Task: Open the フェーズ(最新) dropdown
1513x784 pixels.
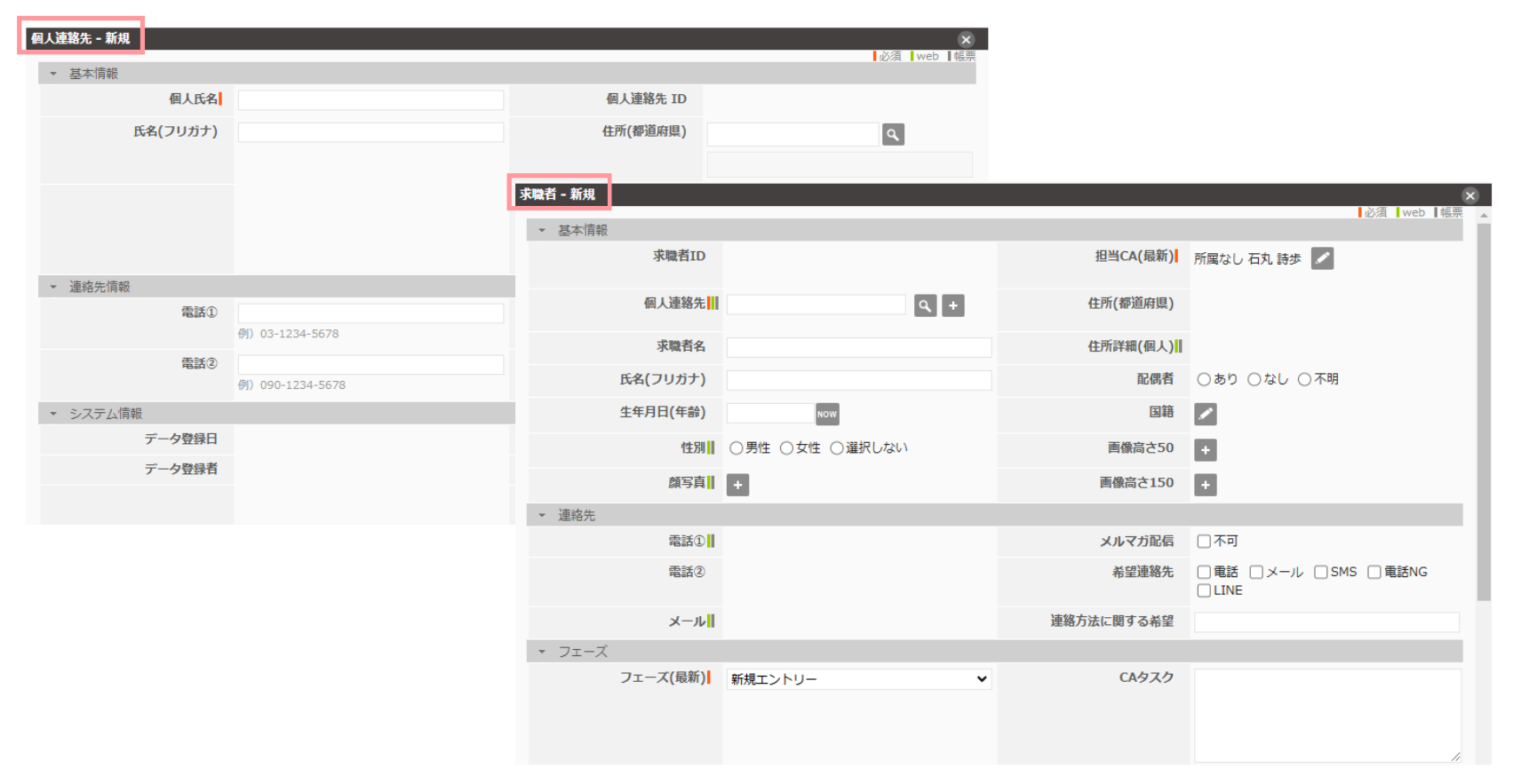Action: tap(858, 679)
